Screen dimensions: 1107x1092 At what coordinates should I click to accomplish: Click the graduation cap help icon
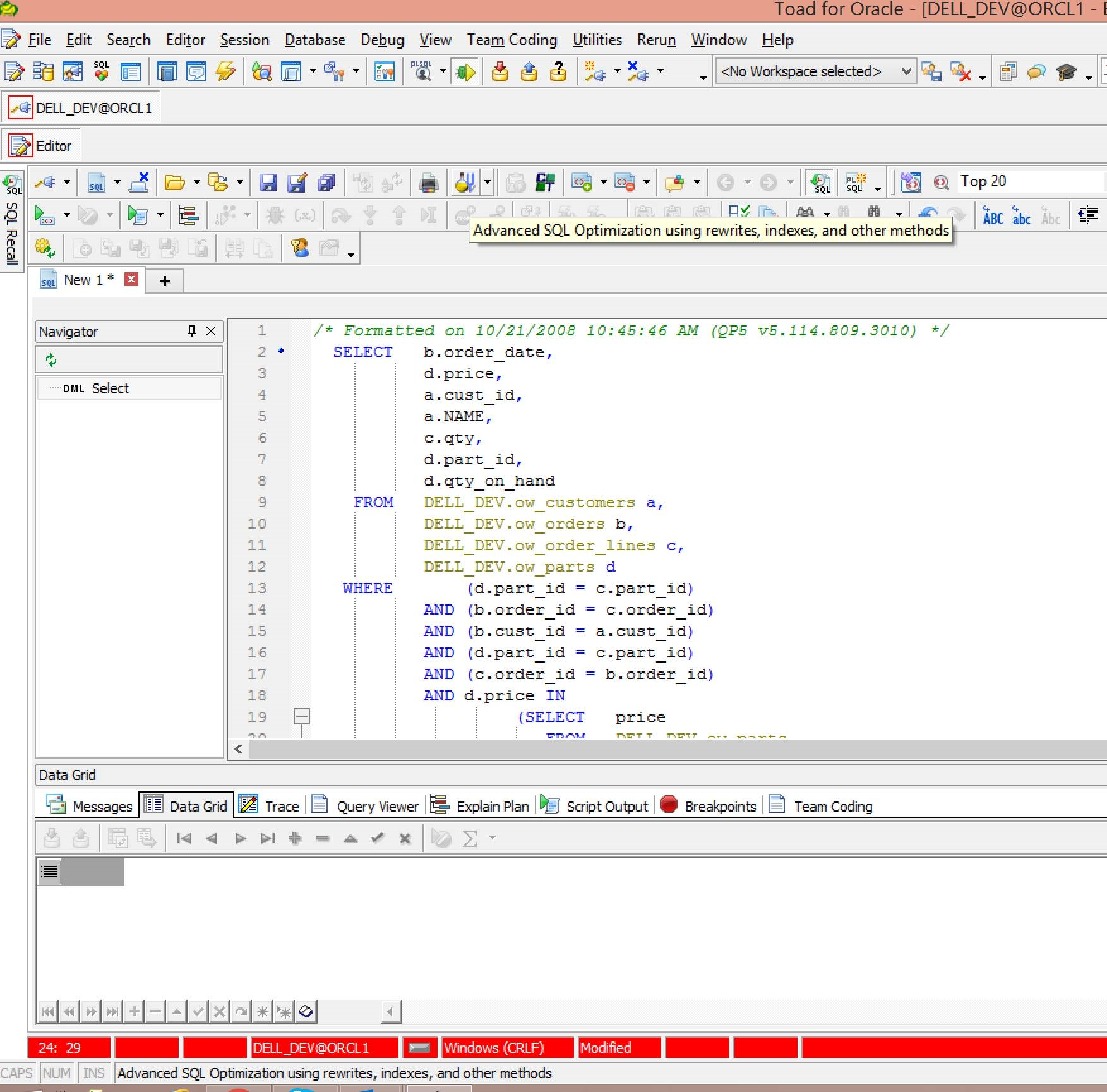[x=1066, y=72]
